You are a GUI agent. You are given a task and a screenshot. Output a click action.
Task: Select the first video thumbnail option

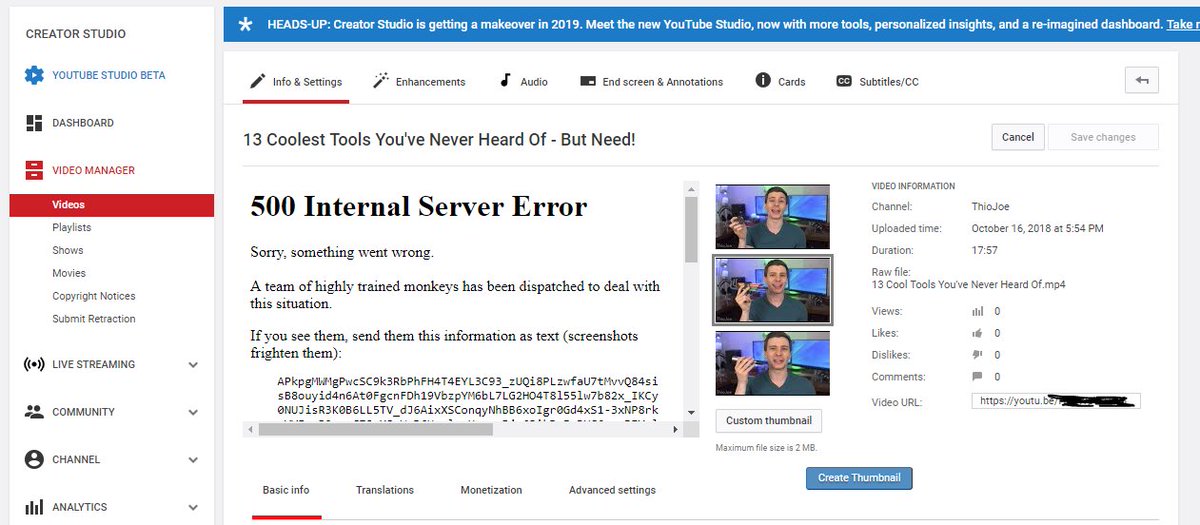[x=772, y=215]
